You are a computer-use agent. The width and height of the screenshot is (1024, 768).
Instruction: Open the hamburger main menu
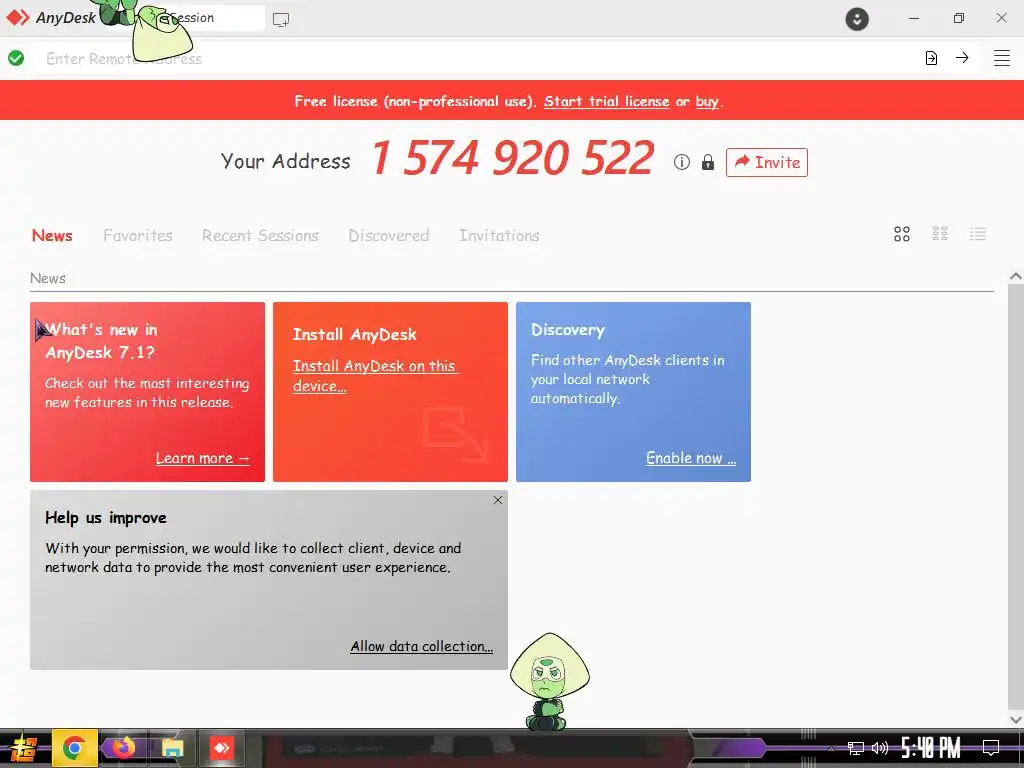point(1002,58)
